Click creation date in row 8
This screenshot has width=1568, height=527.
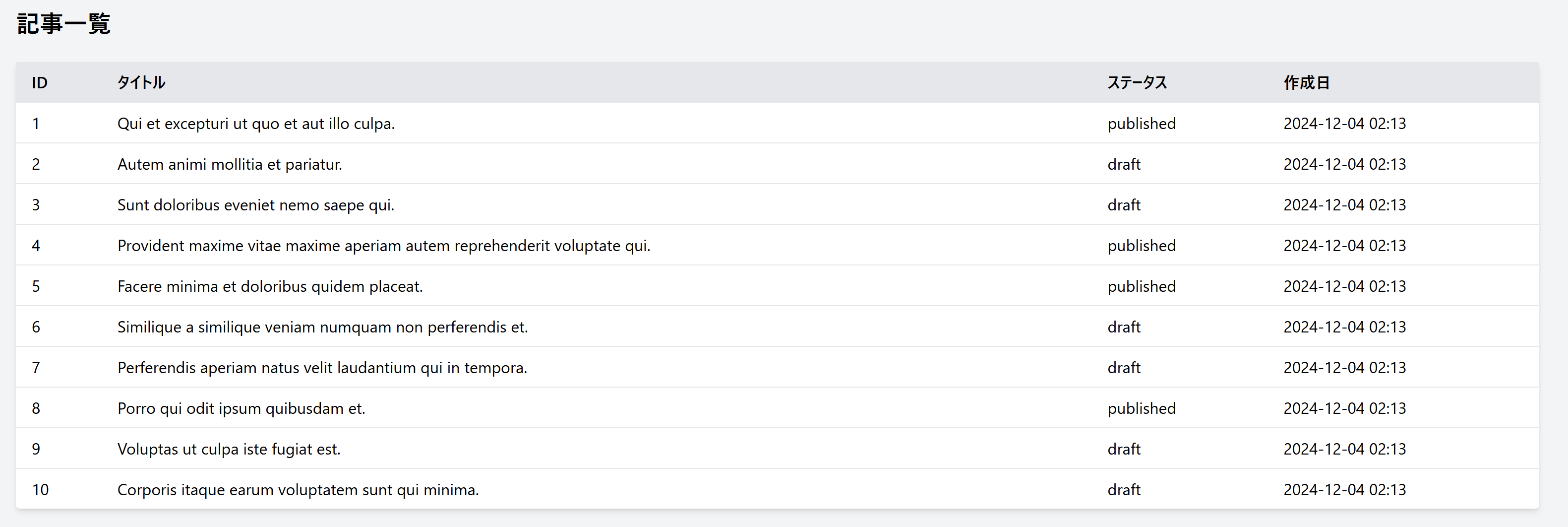[x=1345, y=409]
